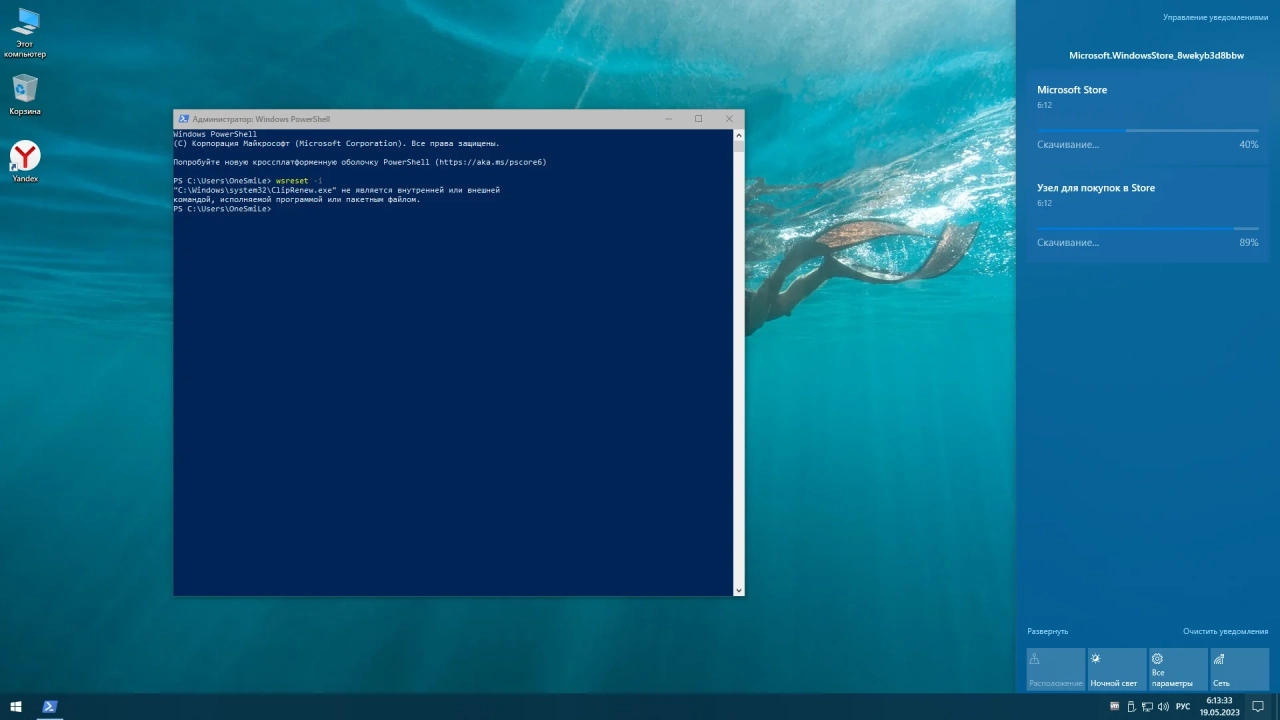The image size is (1280, 720).
Task: Click the '89%' download percentage
Action: coord(1249,243)
